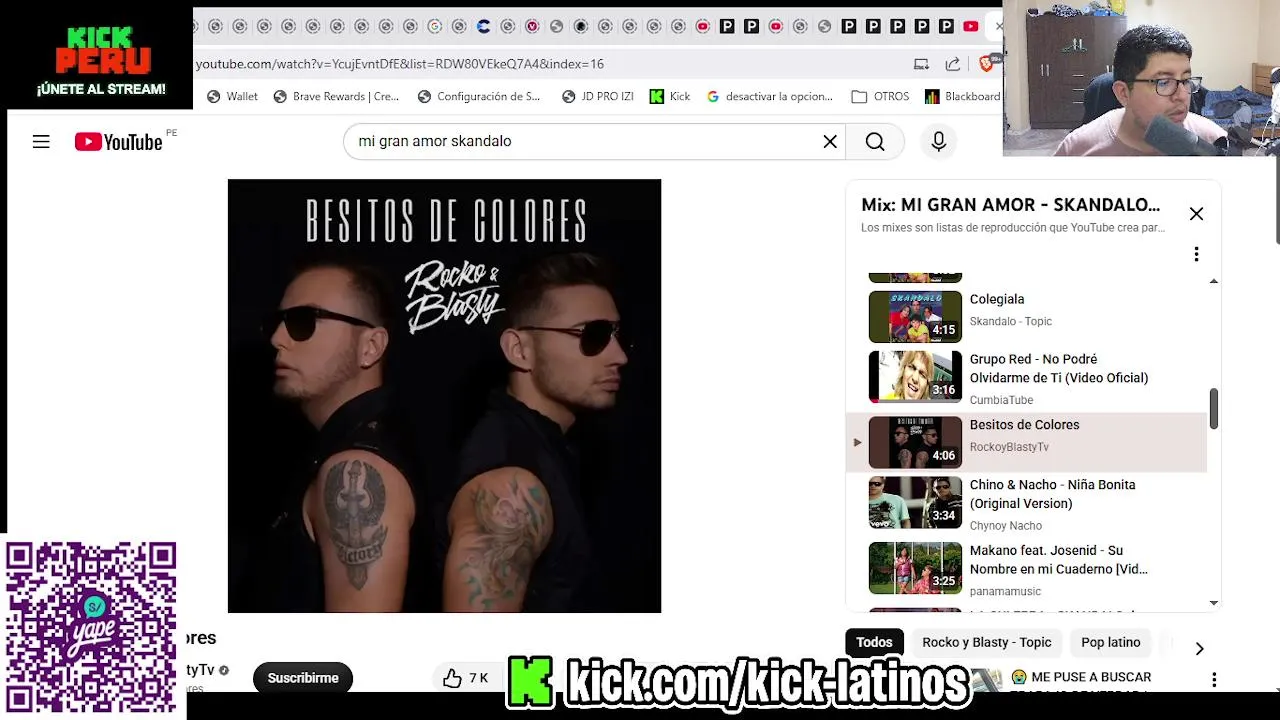This screenshot has width=1280, height=720.
Task: Click the Suscribirme button
Action: [x=303, y=678]
